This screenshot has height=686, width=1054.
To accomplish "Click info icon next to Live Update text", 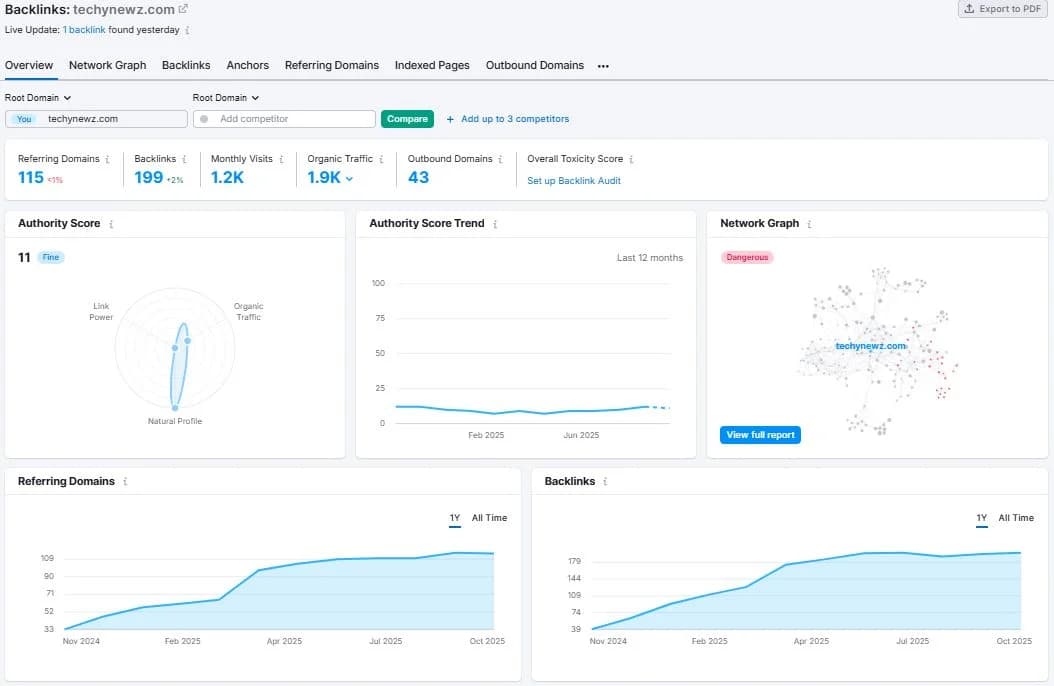I will 187,30.
